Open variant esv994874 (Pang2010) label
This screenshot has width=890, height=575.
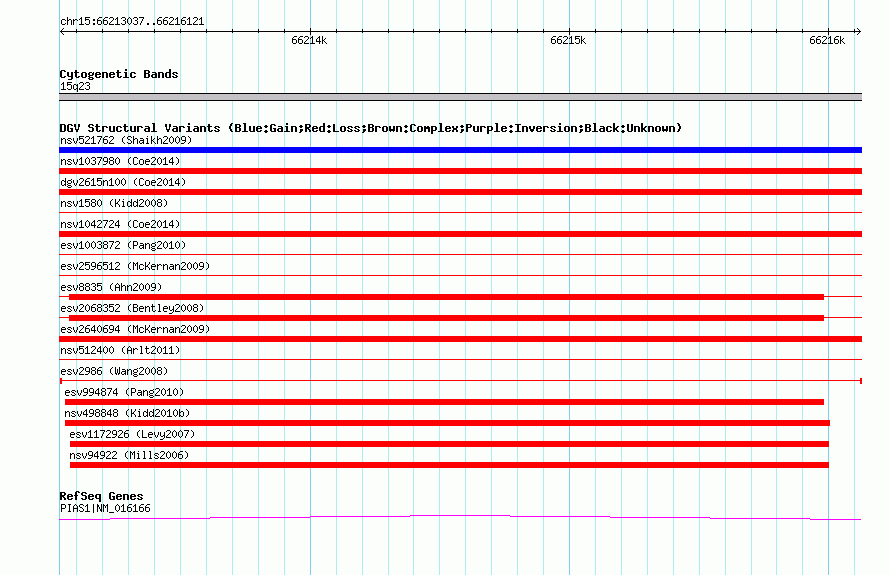point(124,392)
